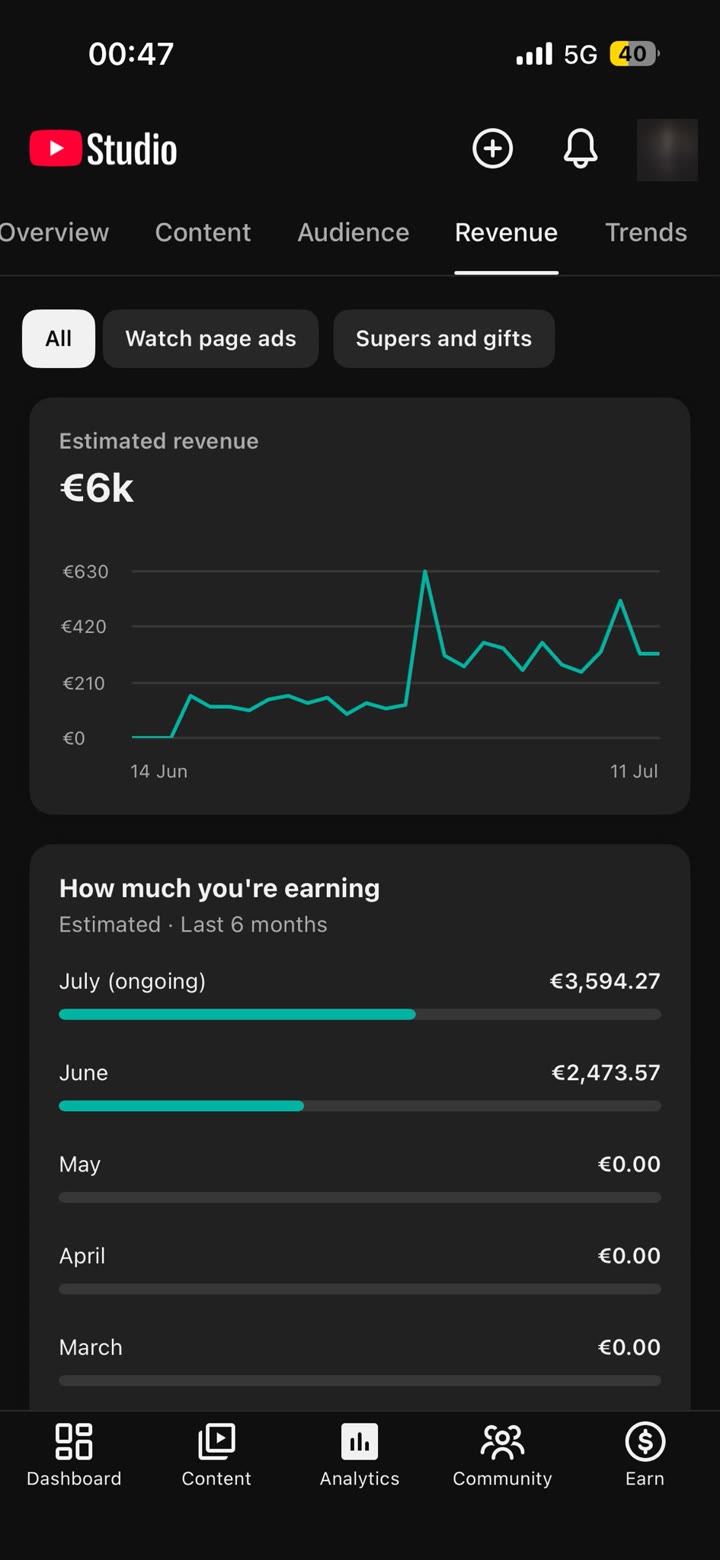Screen dimensions: 720x1560
Task: Tap the revenue peak on line chart
Action: (425, 572)
